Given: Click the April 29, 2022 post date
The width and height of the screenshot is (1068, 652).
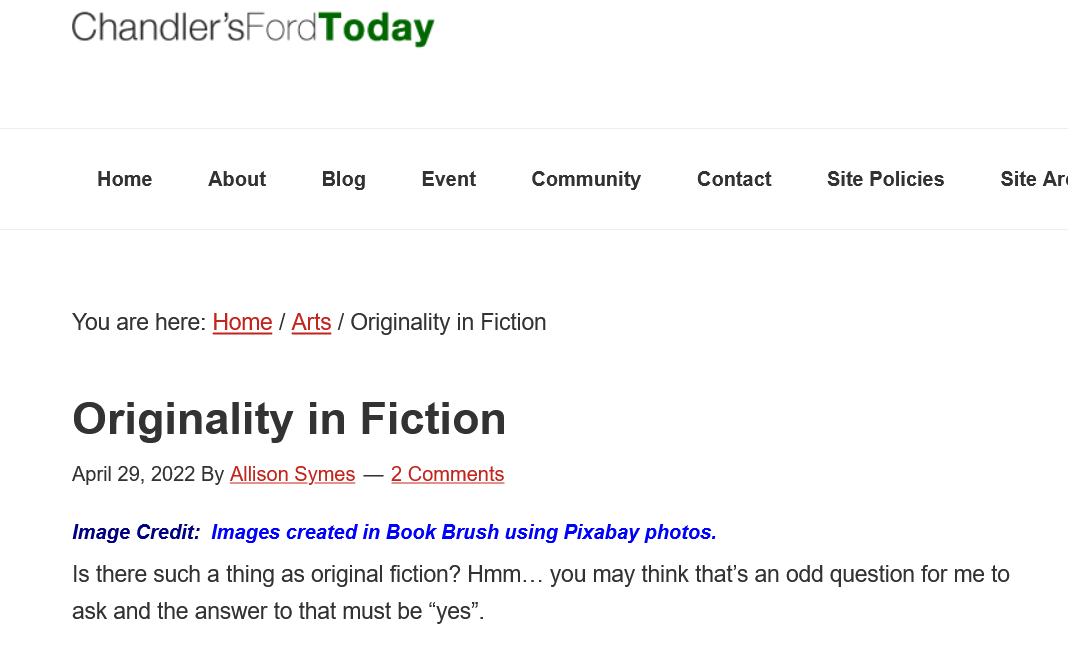Looking at the screenshot, I should 133,474.
